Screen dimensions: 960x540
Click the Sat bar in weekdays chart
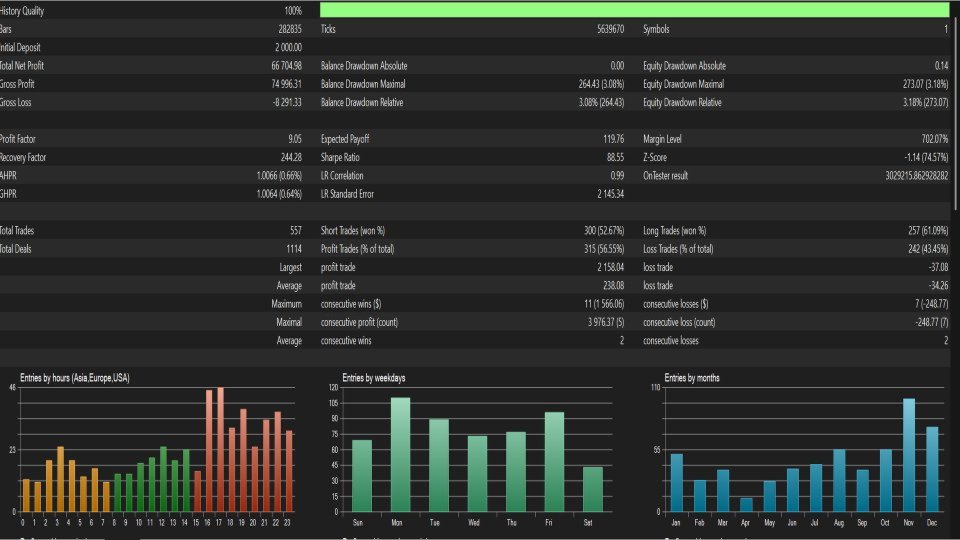click(x=593, y=490)
